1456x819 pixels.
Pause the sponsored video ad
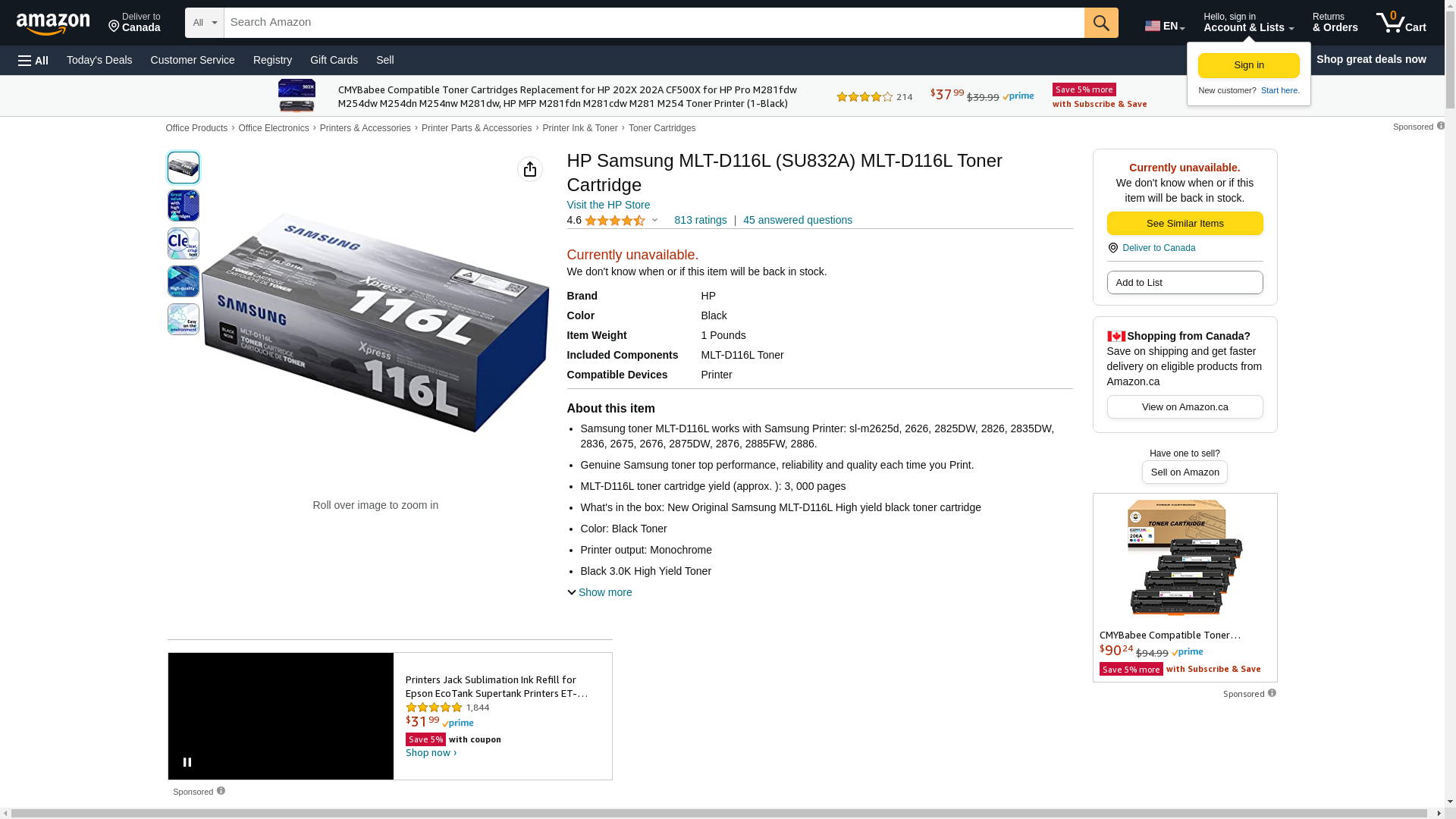coord(187,762)
